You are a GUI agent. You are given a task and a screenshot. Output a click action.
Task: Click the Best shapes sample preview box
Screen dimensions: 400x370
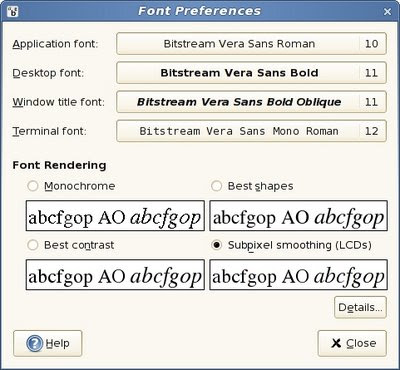click(x=298, y=216)
